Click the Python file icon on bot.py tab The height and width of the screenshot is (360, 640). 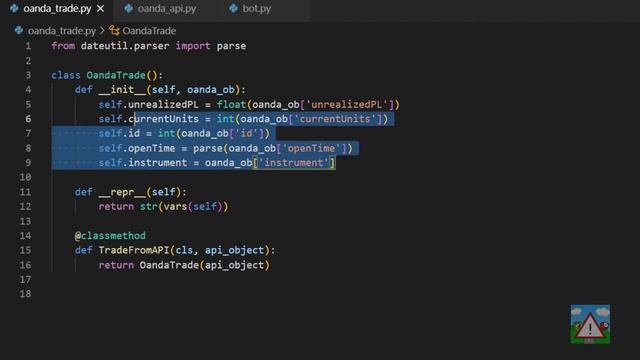coord(233,8)
